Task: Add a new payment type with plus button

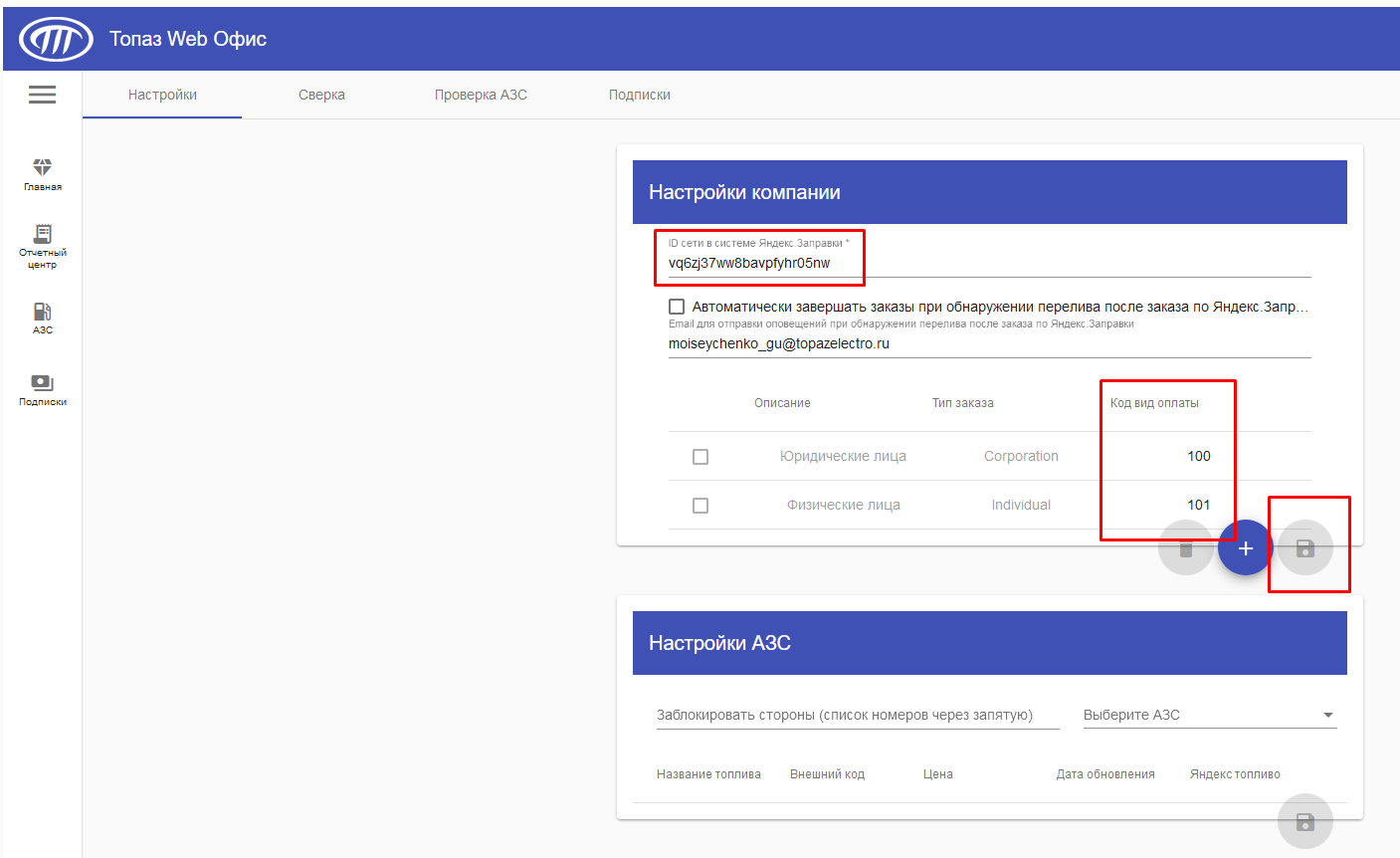Action: pyautogui.click(x=1246, y=548)
